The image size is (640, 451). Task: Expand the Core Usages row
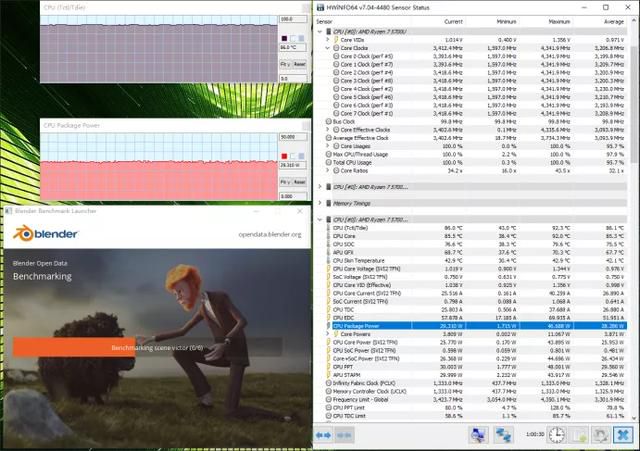(x=327, y=146)
